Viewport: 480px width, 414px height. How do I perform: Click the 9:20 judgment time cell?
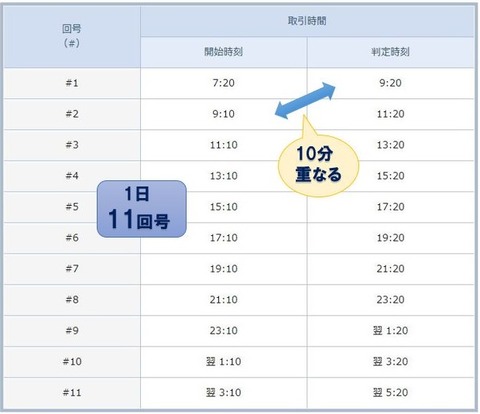coord(390,83)
